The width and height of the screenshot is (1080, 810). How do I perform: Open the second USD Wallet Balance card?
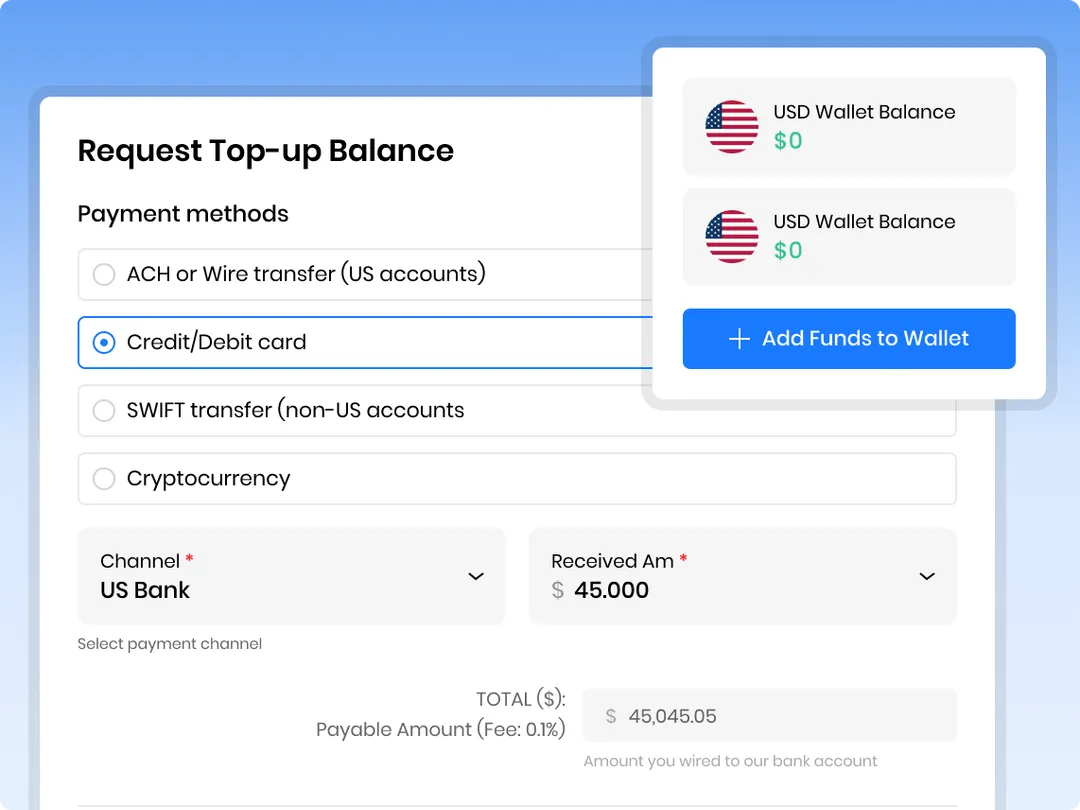coord(849,236)
